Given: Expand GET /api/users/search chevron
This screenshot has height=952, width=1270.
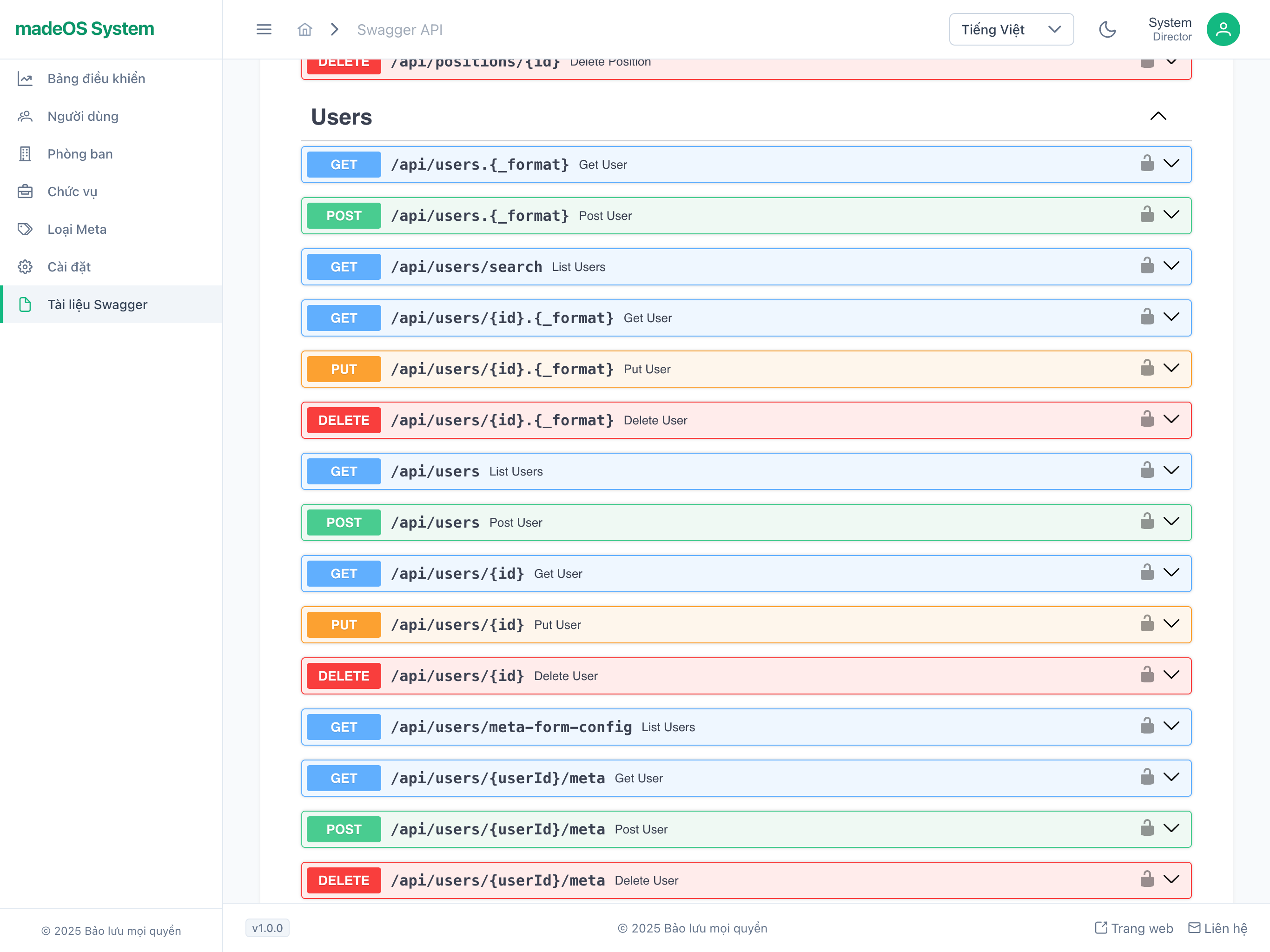Looking at the screenshot, I should click(1171, 266).
